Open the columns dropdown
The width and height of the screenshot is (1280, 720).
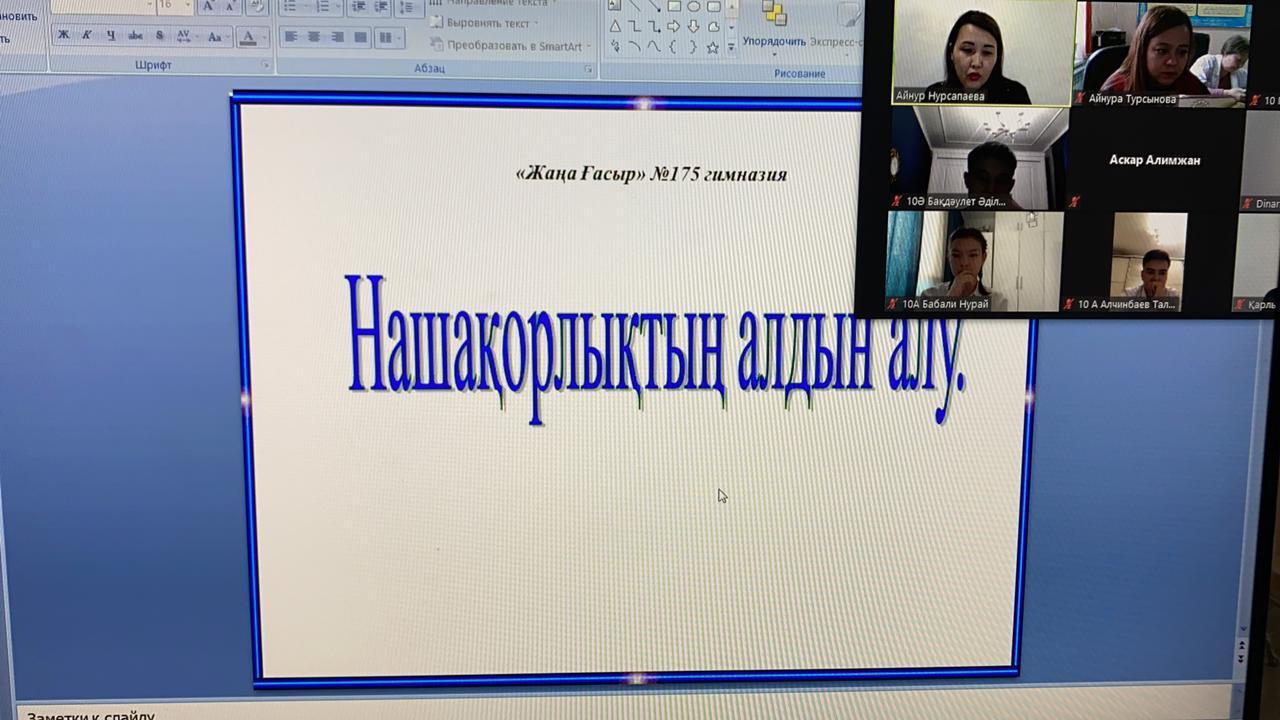388,38
